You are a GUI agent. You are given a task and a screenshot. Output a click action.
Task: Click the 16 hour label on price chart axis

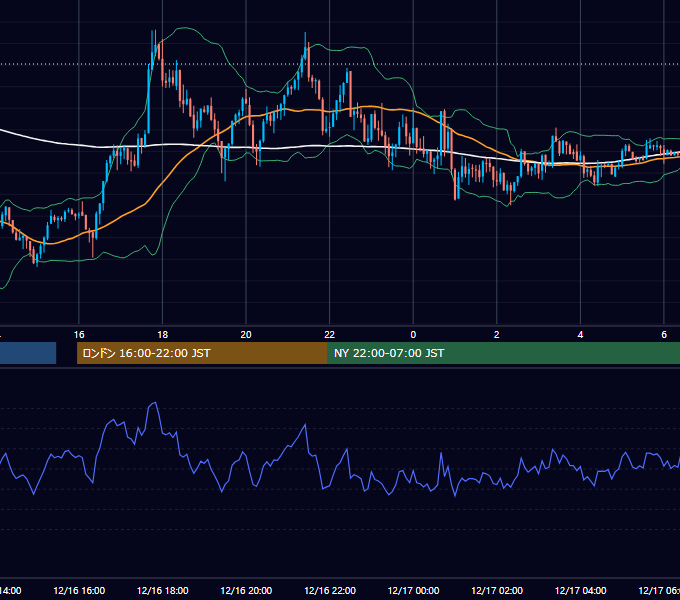point(79,335)
